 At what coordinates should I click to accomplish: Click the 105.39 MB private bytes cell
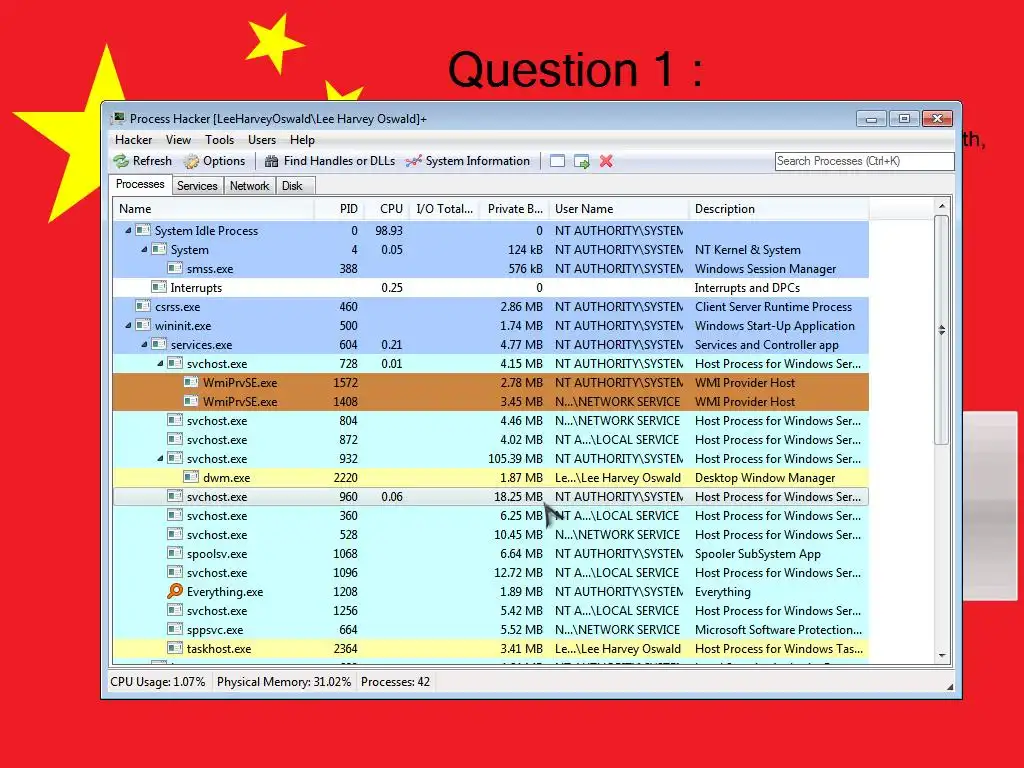click(x=515, y=458)
